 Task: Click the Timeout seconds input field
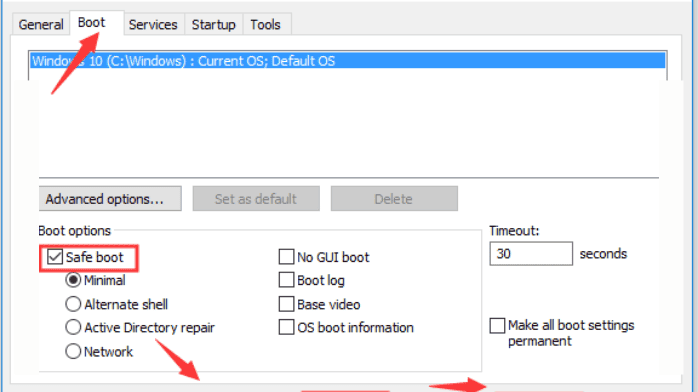click(x=531, y=254)
